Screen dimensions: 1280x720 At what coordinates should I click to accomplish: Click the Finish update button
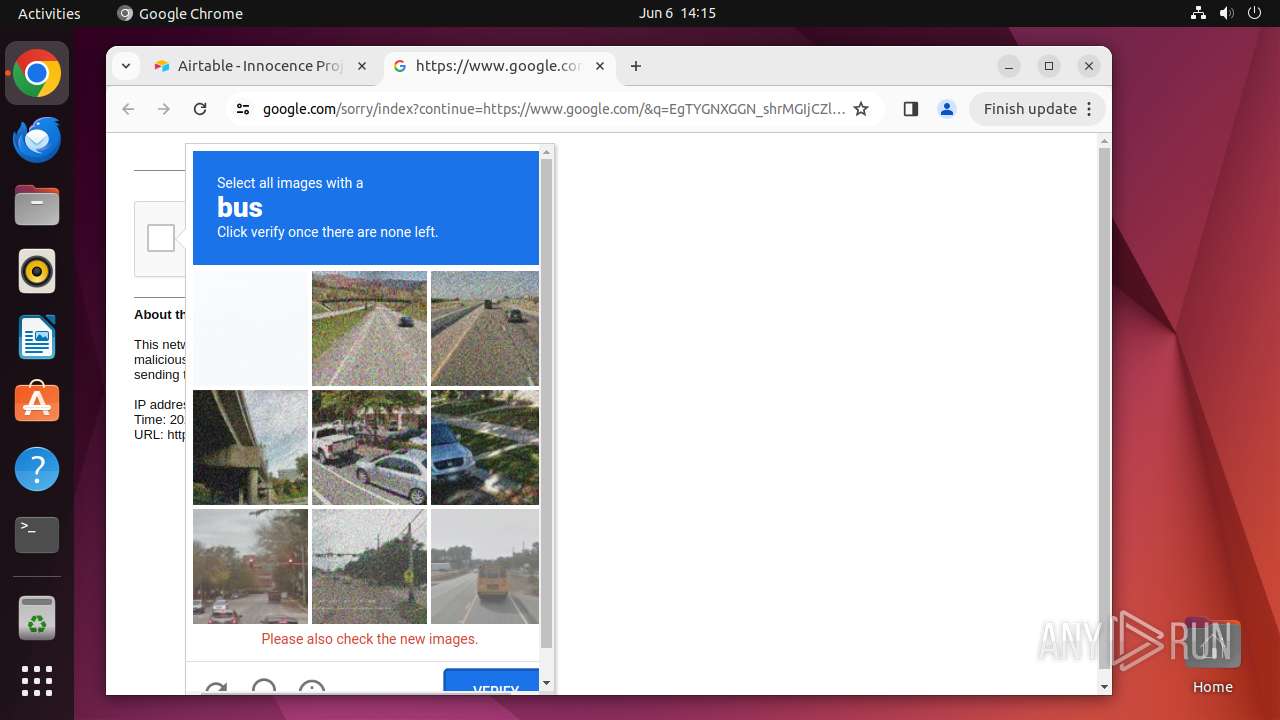click(1038, 109)
